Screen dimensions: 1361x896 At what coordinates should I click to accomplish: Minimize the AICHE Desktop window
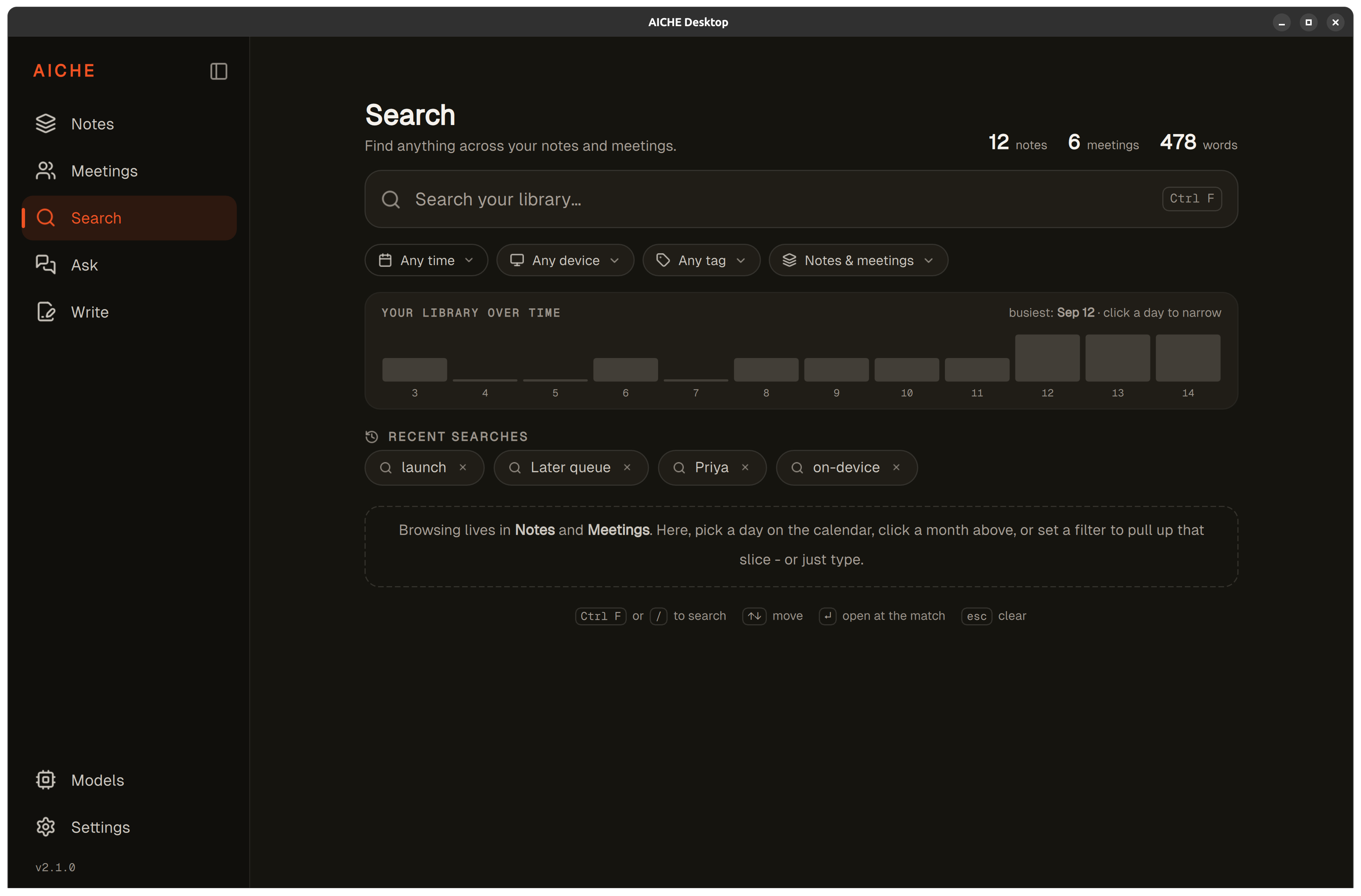tap(1281, 22)
